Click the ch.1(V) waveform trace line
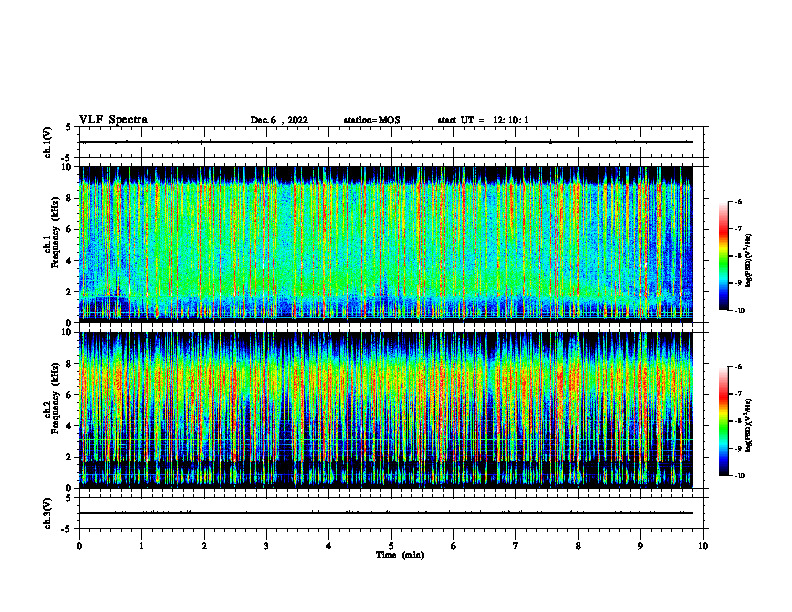Image resolution: width=792 pixels, height=612 pixels. click(x=386, y=142)
